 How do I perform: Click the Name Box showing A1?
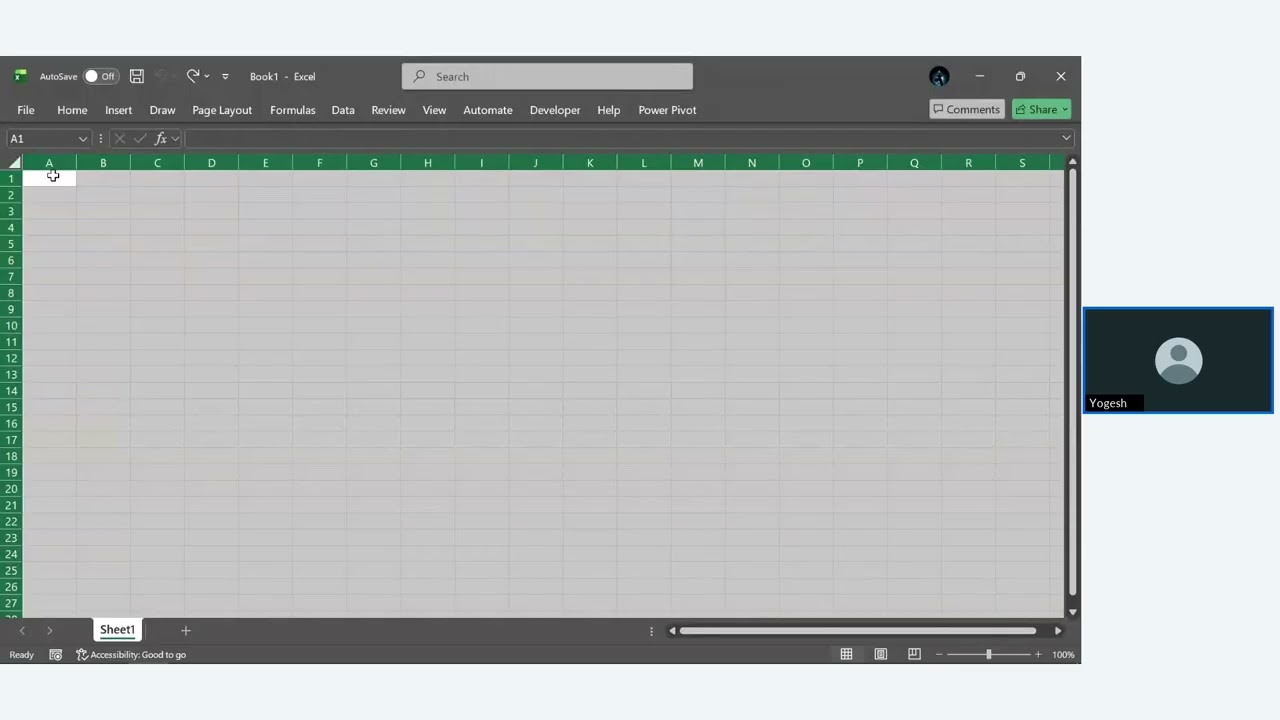[x=41, y=139]
